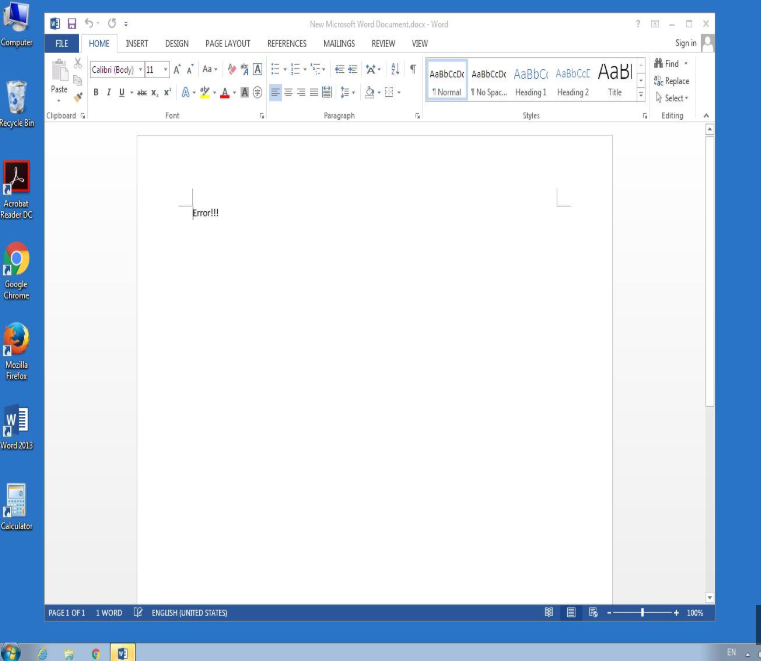Click the vertical scrollbar down arrow
The image size is (761, 661).
[710, 597]
